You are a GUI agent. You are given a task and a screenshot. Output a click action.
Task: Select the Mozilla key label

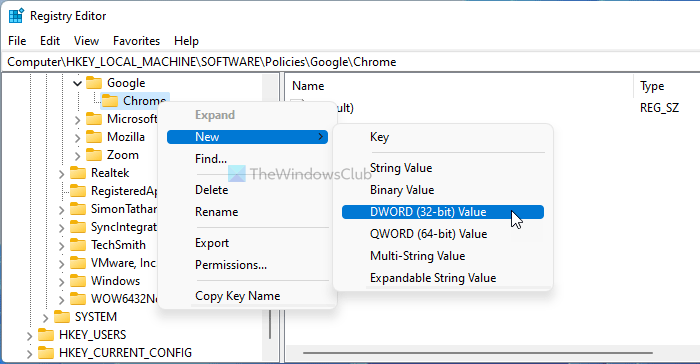(x=126, y=137)
